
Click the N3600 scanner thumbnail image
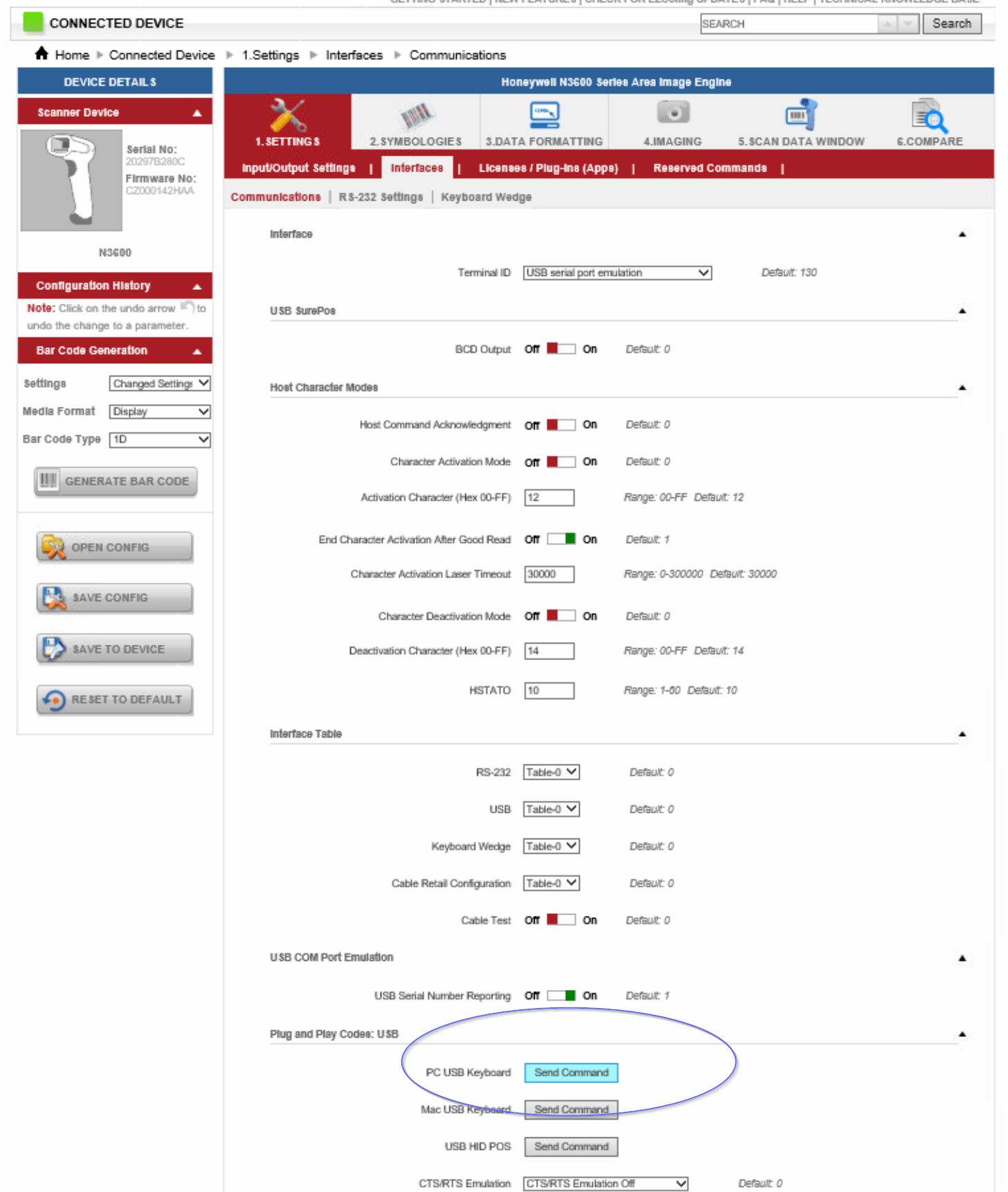71,180
